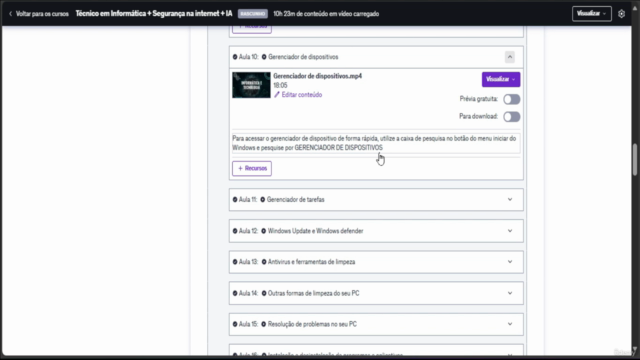Image resolution: width=640 pixels, height=360 pixels.
Task: Click the RASCUNHO status badge
Action: [253, 14]
